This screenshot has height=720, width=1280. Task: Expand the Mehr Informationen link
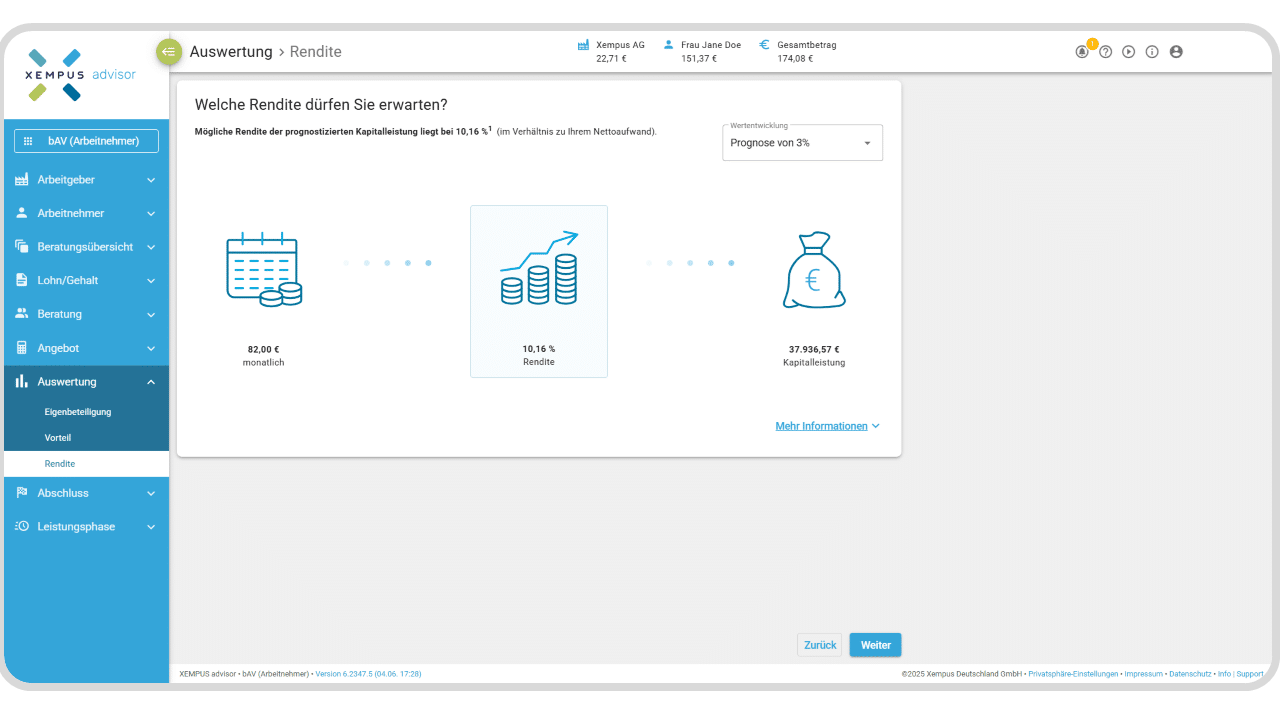(x=827, y=426)
